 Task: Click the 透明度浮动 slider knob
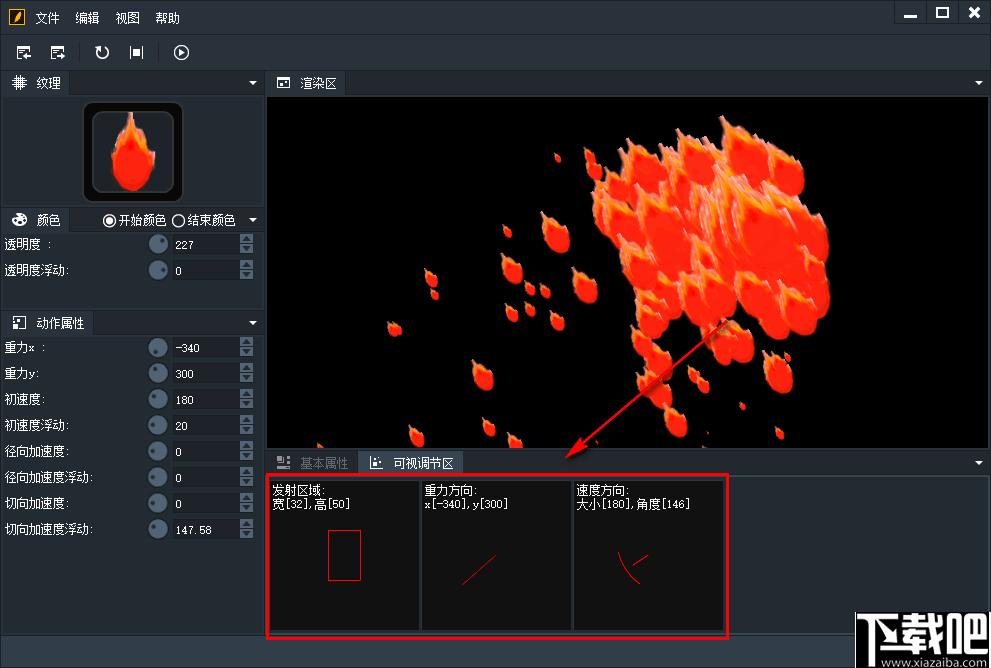tap(158, 270)
